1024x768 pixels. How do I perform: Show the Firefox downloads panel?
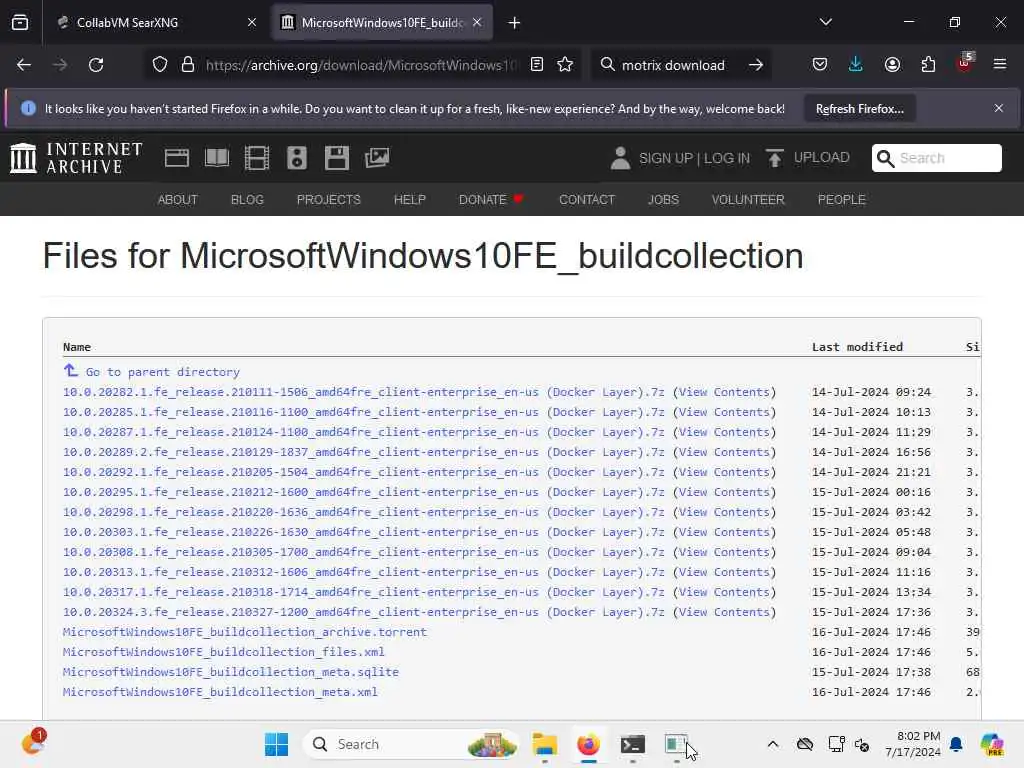(856, 64)
